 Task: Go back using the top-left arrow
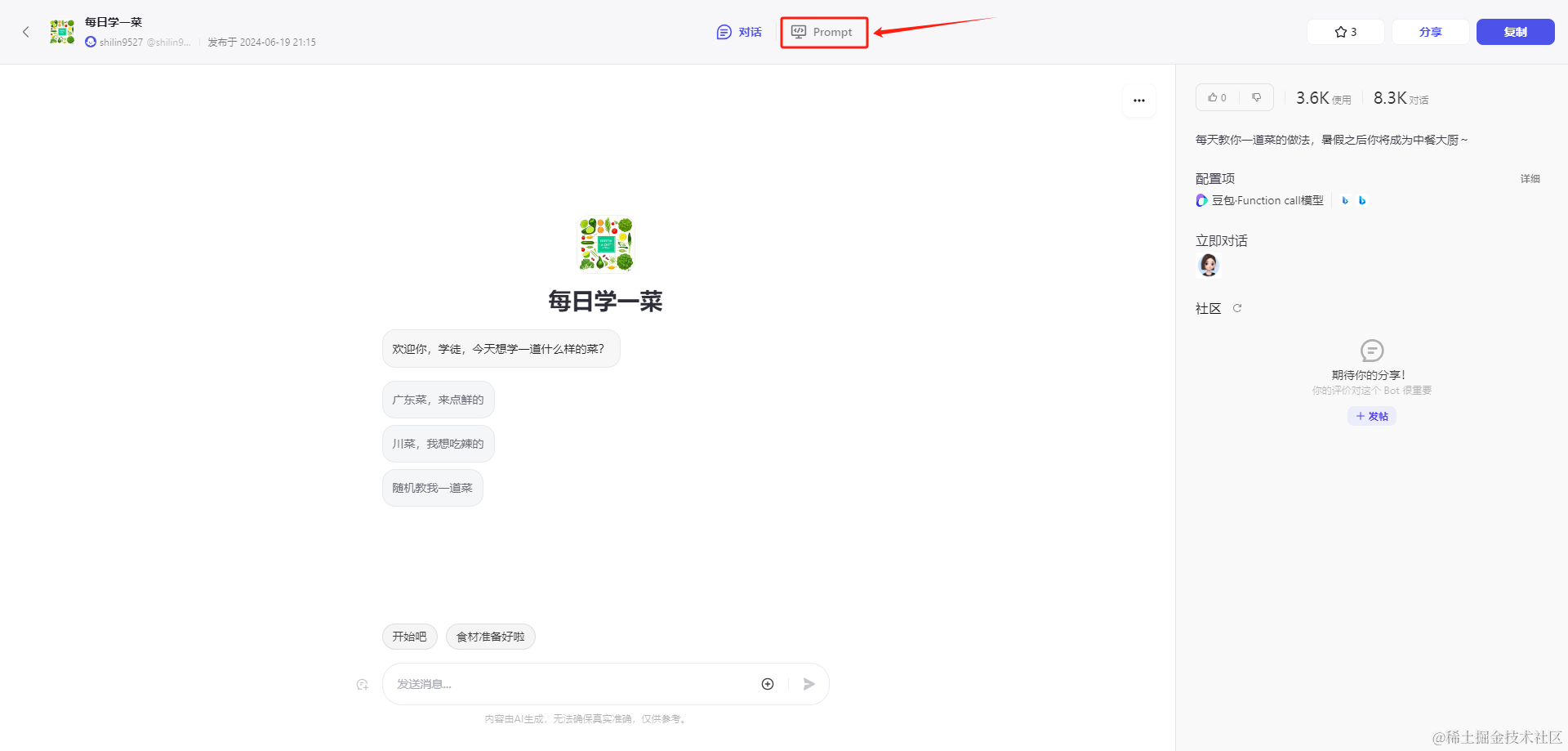(26, 32)
